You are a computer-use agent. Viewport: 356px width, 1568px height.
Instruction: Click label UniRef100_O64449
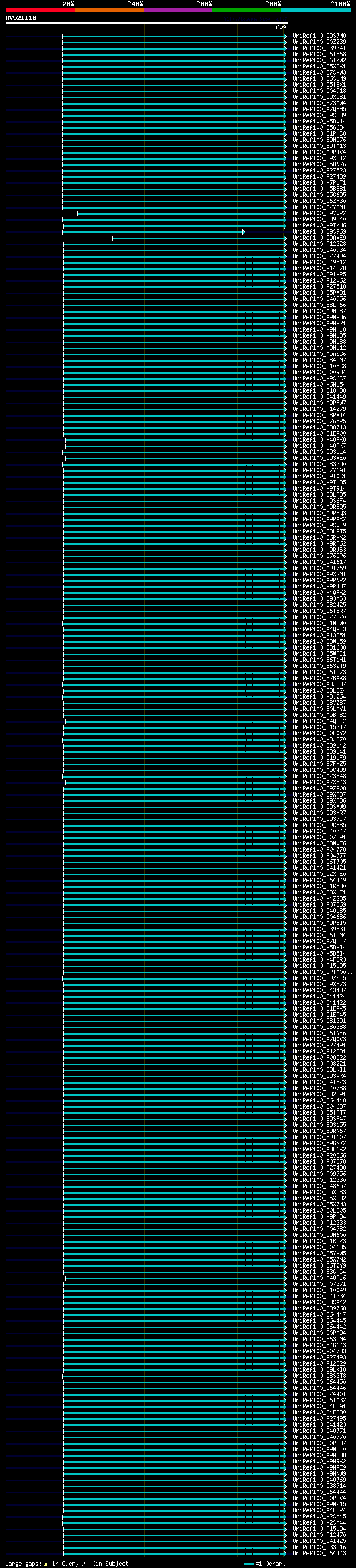click(x=319, y=880)
